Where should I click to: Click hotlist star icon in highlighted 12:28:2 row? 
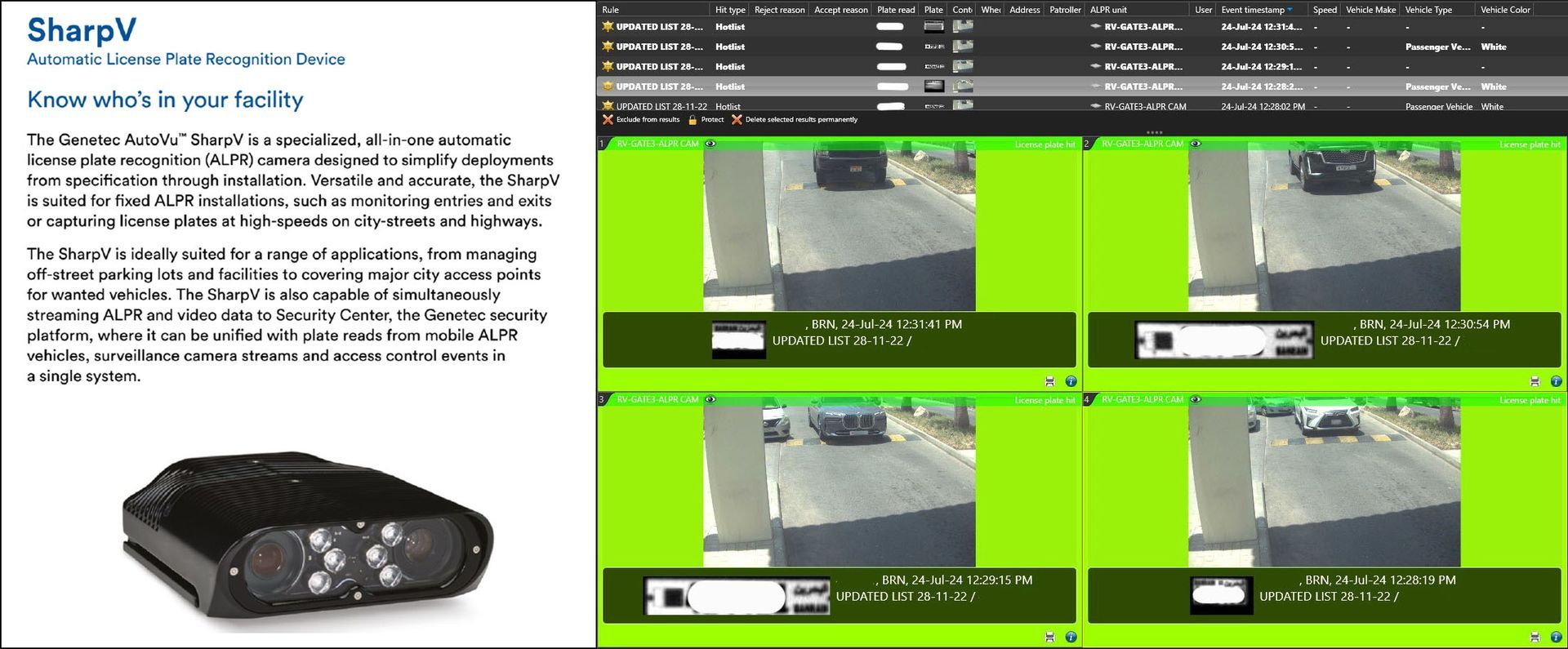608,86
